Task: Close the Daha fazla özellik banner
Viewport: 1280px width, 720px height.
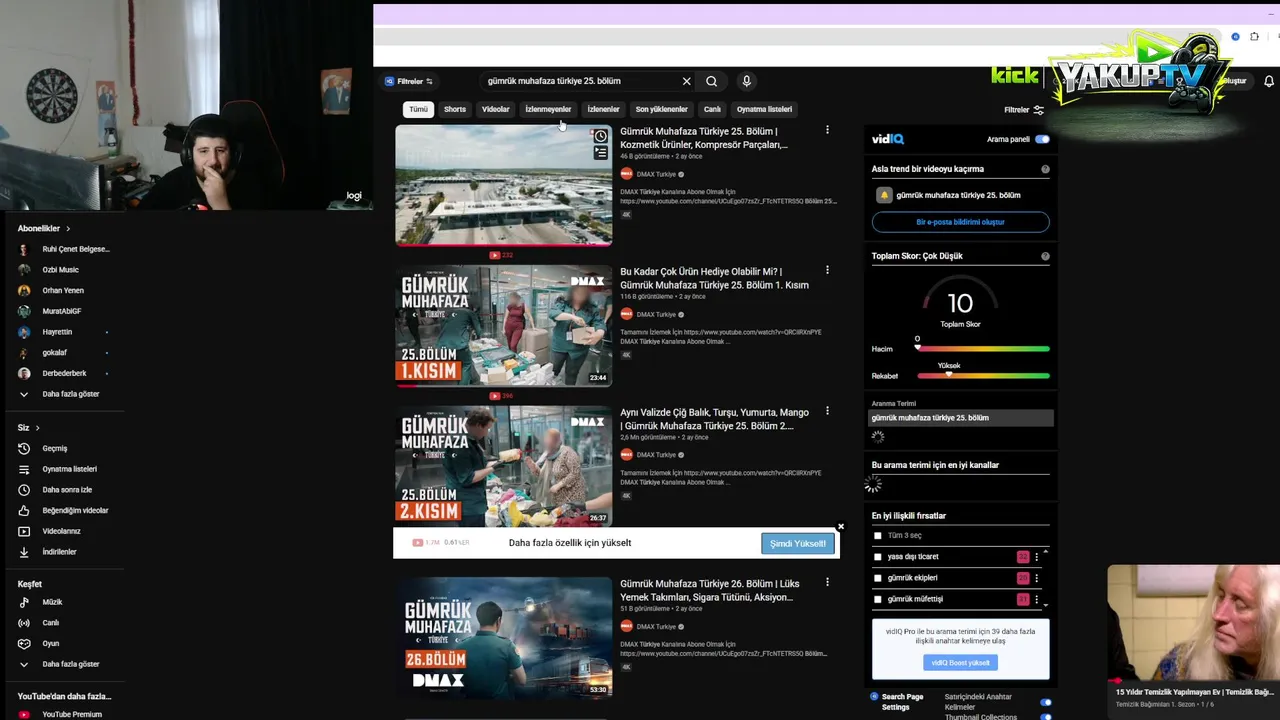Action: [841, 526]
